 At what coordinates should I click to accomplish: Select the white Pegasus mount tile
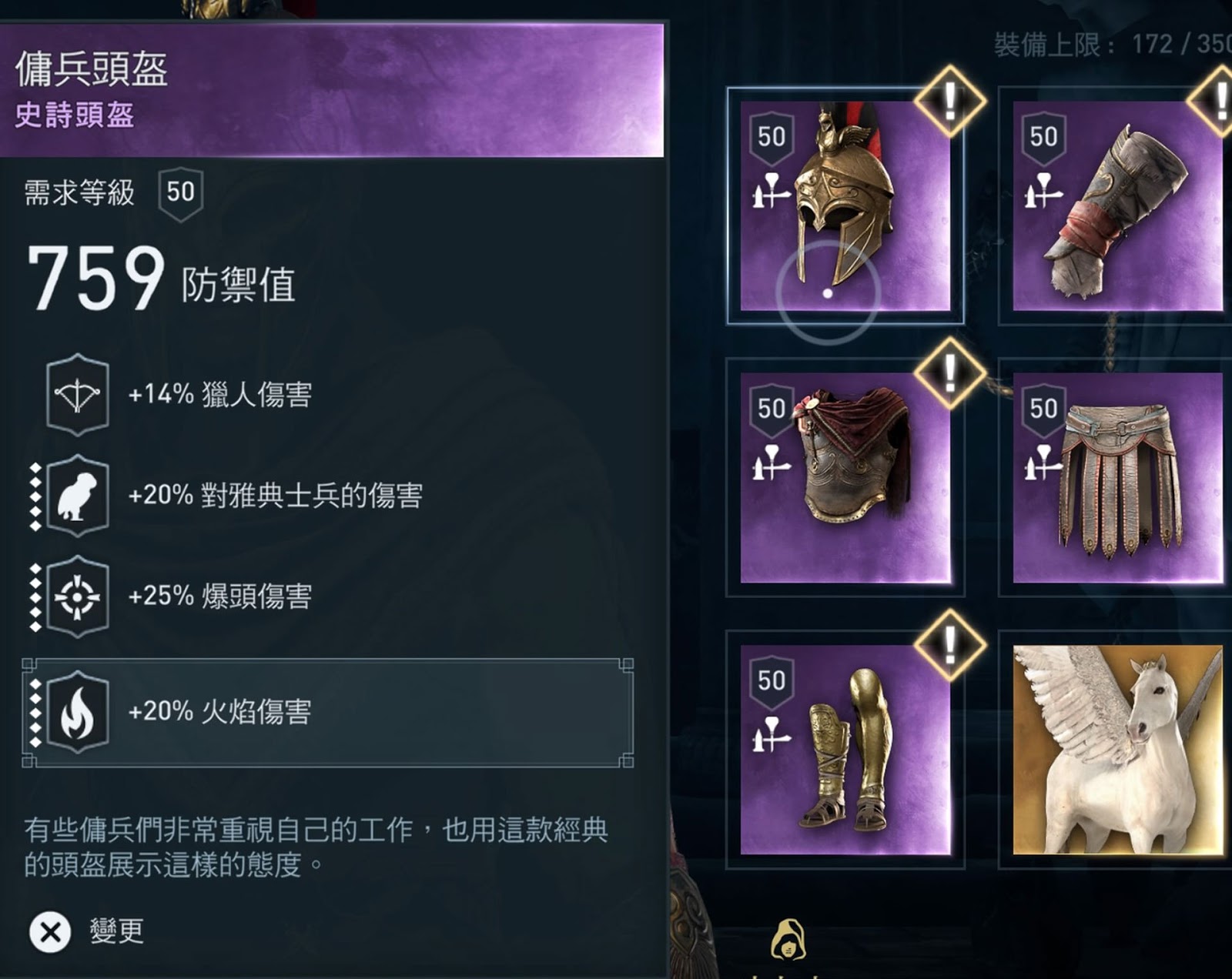pos(1117,750)
